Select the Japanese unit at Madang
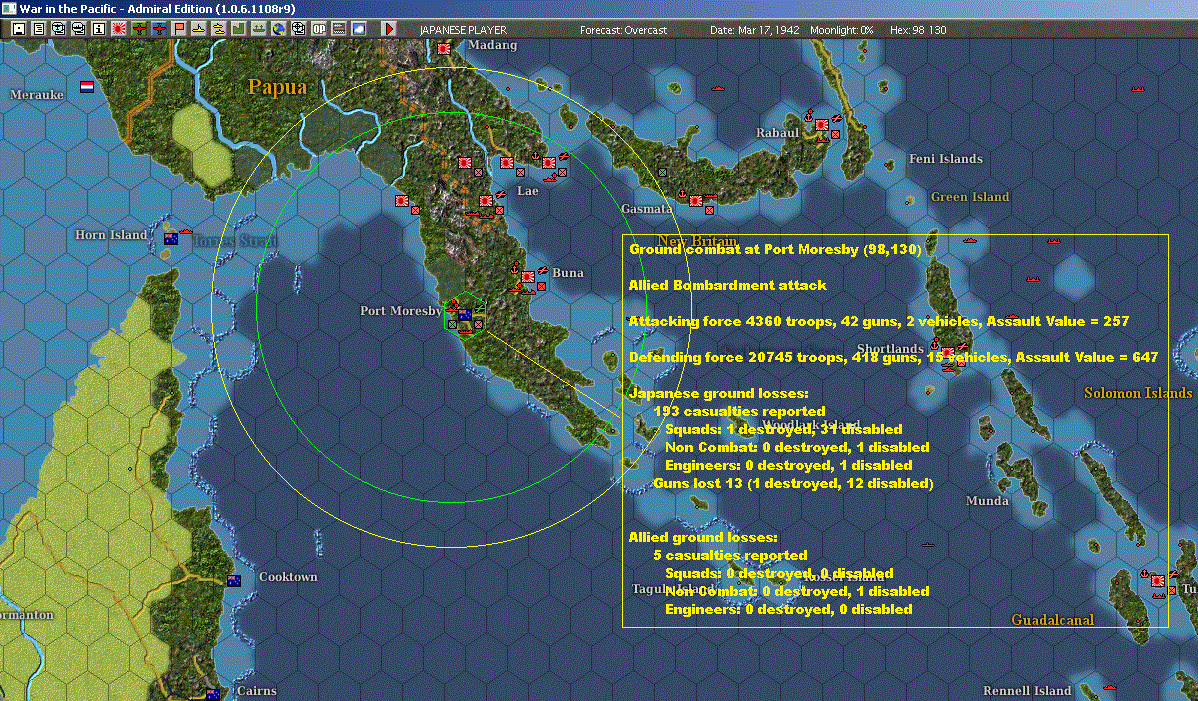Screen dimensions: 1198x701 coord(444,48)
